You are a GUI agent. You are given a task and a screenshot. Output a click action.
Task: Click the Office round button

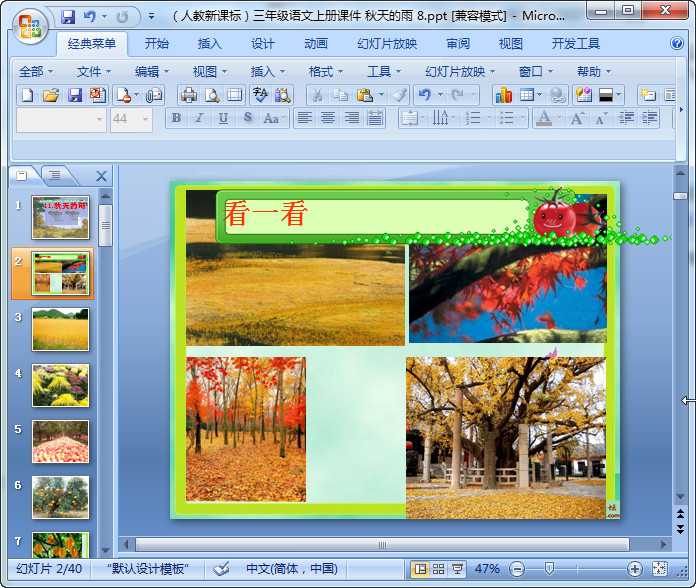(30, 26)
